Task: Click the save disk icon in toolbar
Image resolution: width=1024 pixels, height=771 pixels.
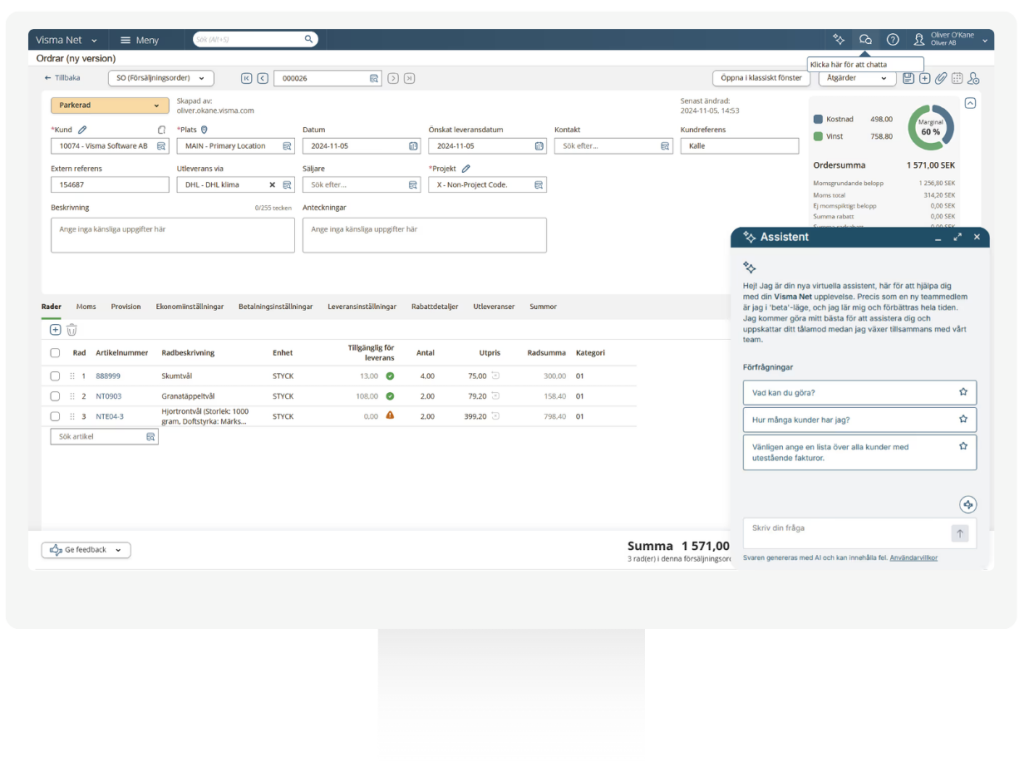Action: [908, 78]
